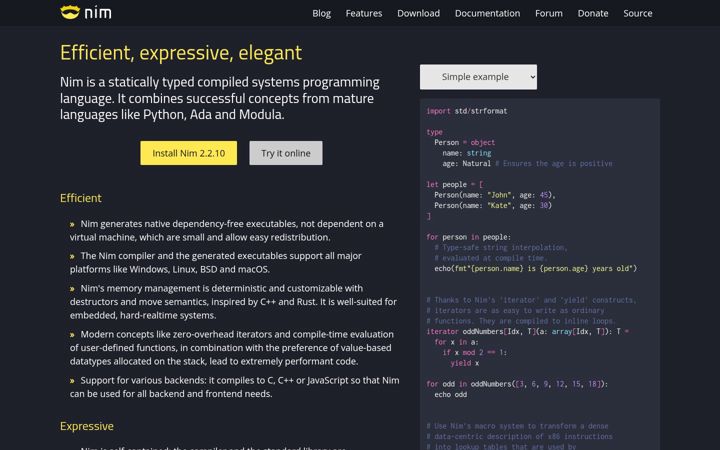This screenshot has height=450, width=720.
Task: Click the "yield x" code line
Action: click(465, 363)
